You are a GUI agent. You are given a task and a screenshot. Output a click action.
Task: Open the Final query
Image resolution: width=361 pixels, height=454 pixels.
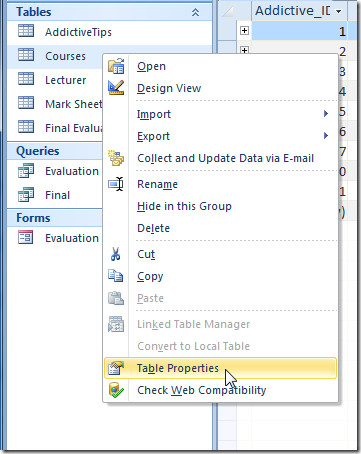tap(57, 195)
